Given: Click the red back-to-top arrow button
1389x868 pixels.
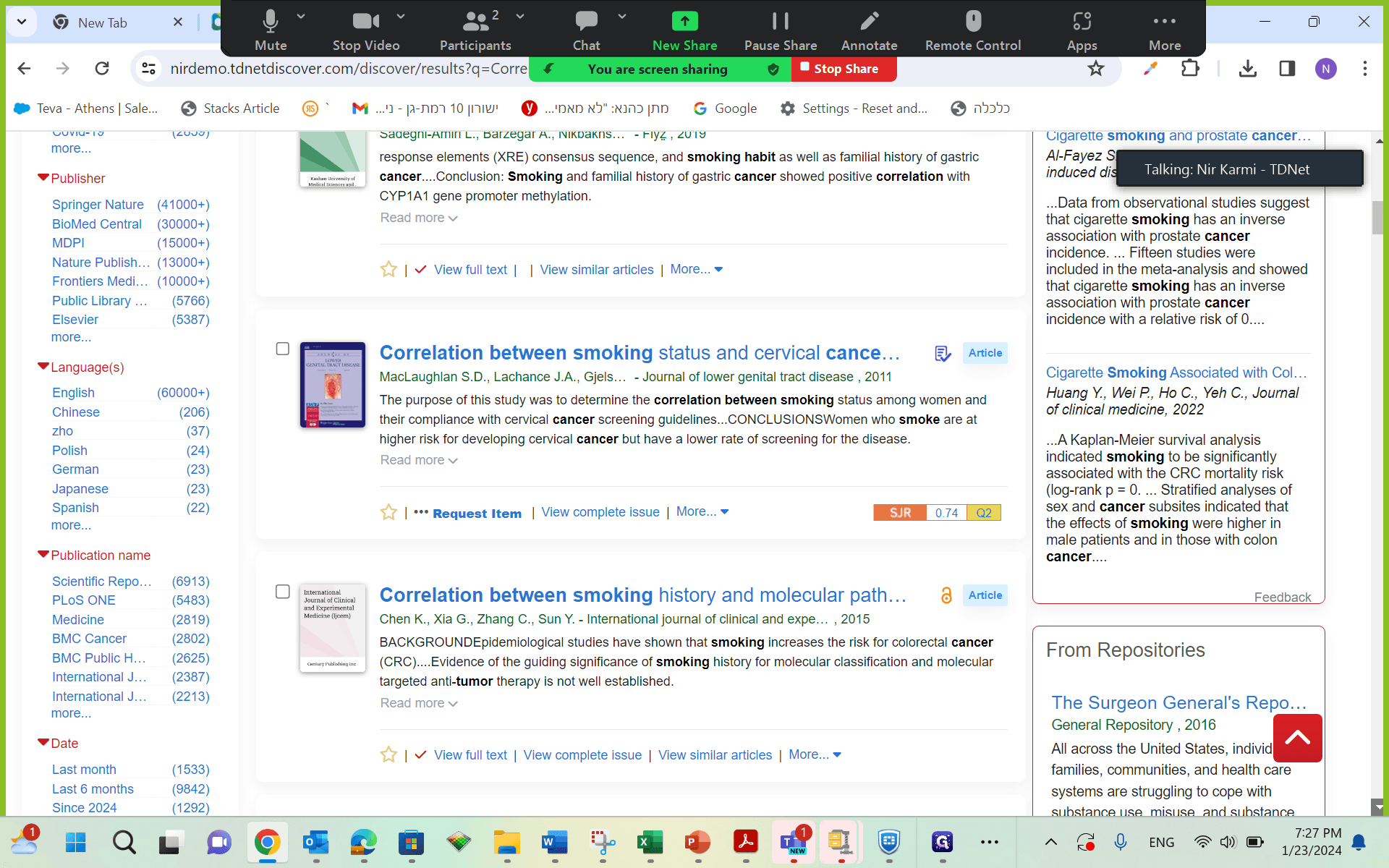Looking at the screenshot, I should tap(1298, 738).
